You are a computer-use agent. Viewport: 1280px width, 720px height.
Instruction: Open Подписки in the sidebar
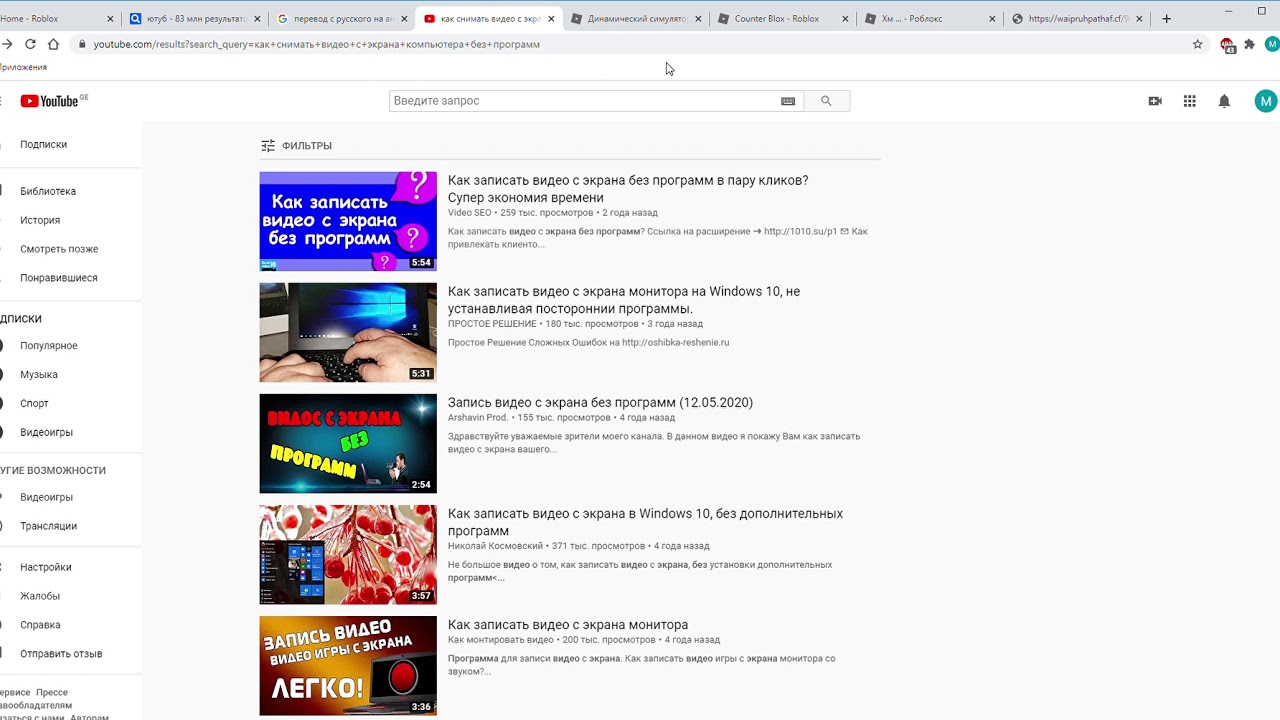click(44, 144)
